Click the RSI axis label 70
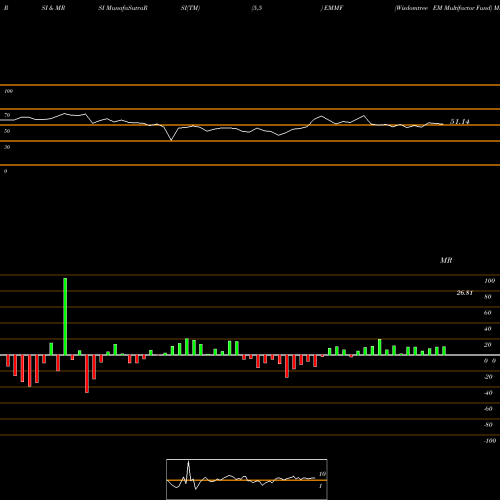500x500 pixels. pos(7,115)
